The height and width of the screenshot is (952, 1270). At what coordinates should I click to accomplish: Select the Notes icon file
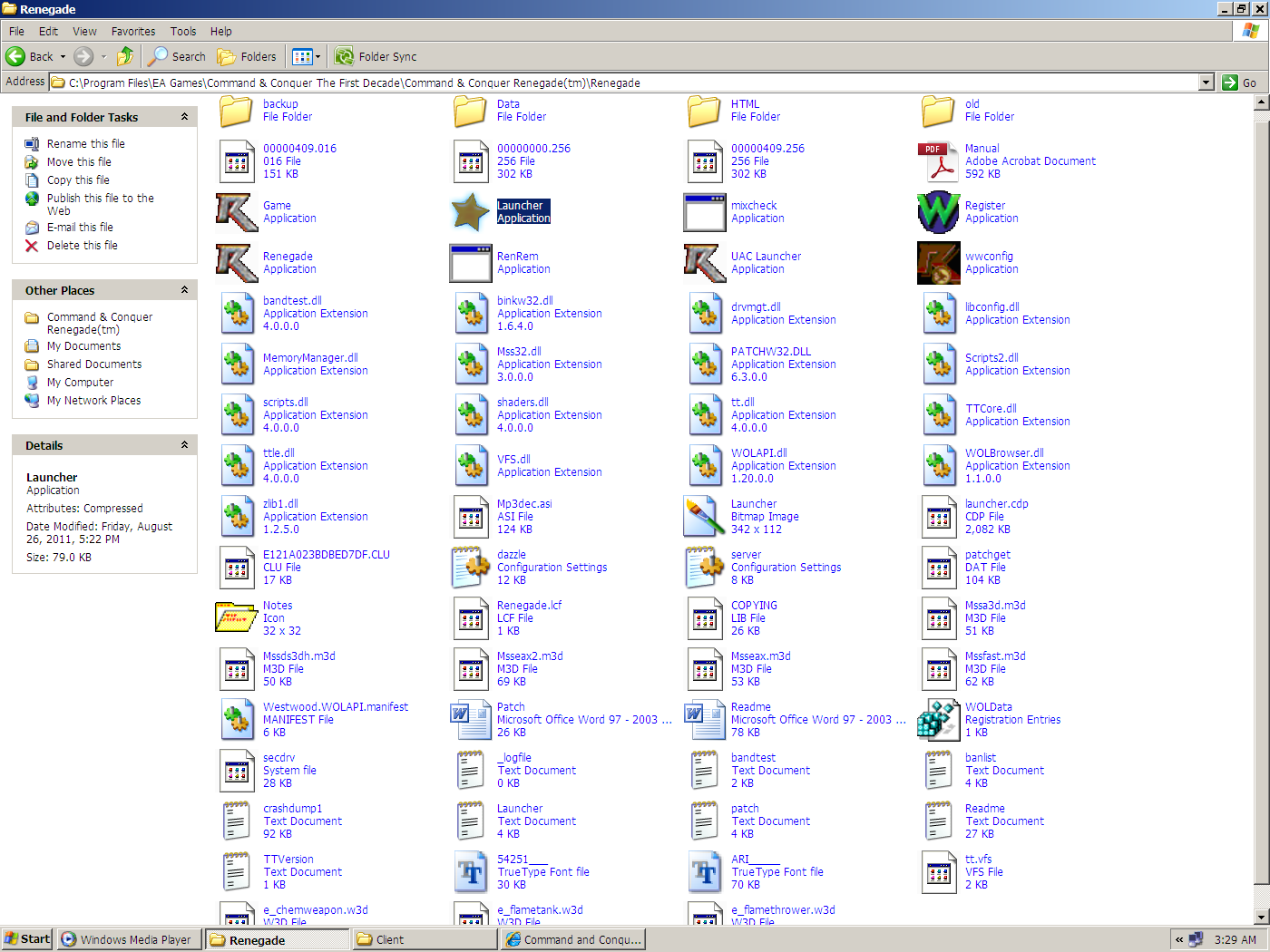[x=237, y=618]
